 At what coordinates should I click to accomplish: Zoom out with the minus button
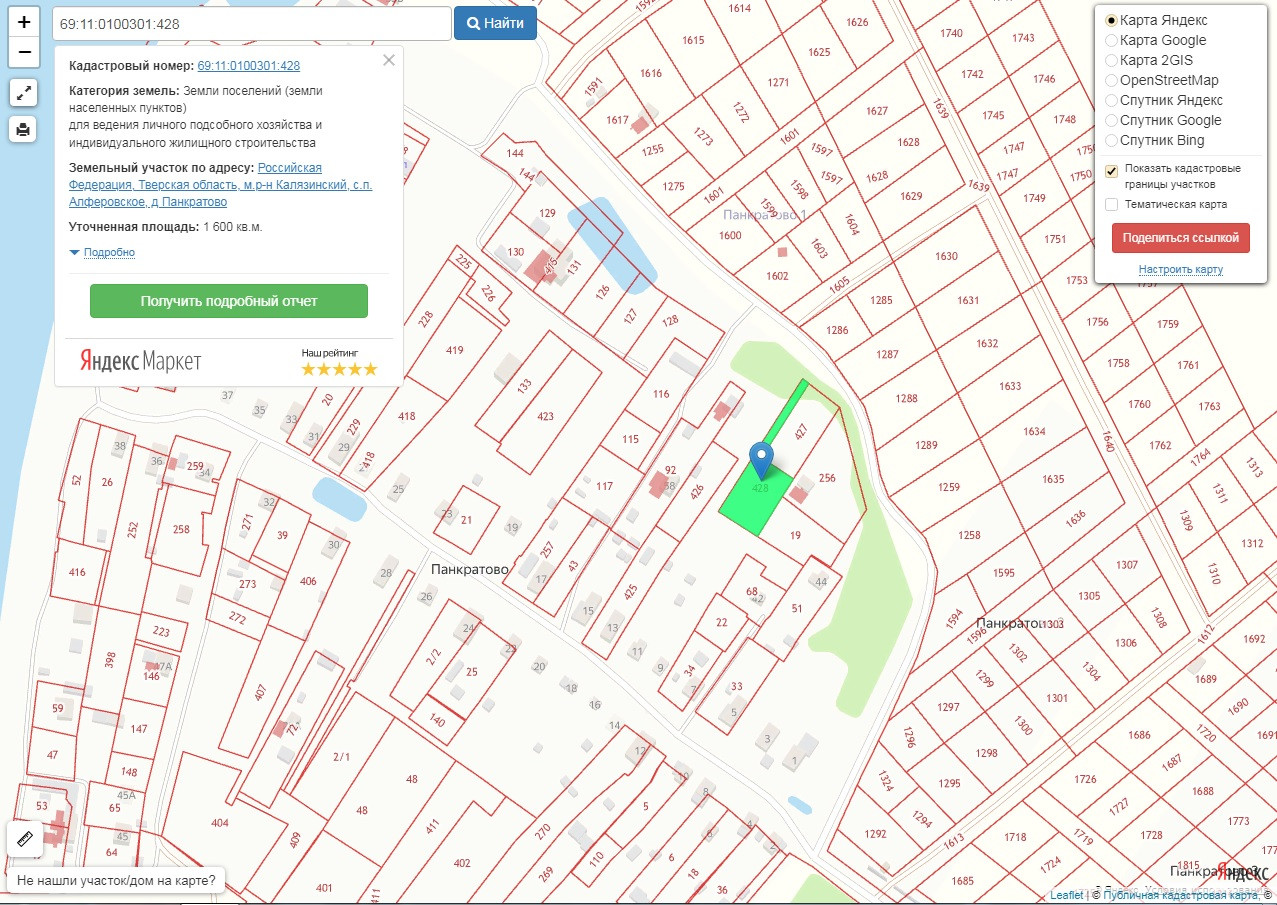[x=24, y=52]
